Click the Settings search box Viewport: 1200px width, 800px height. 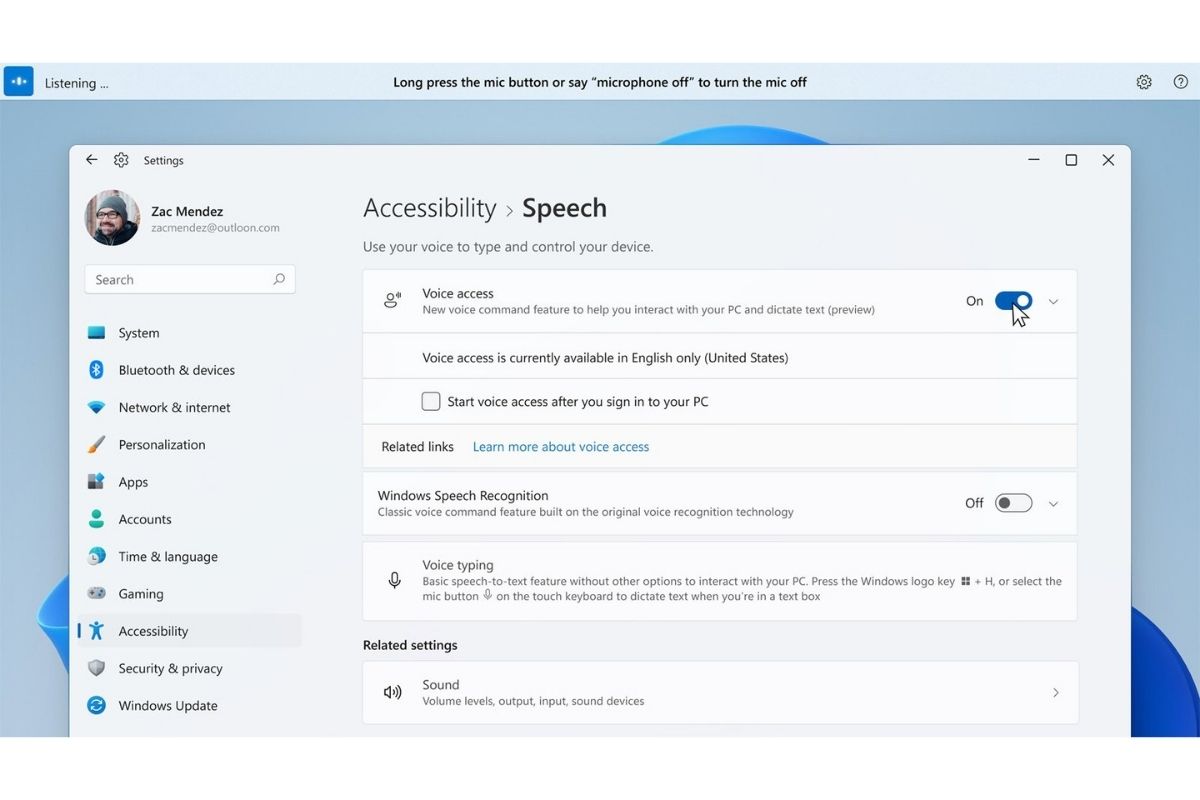coord(190,280)
